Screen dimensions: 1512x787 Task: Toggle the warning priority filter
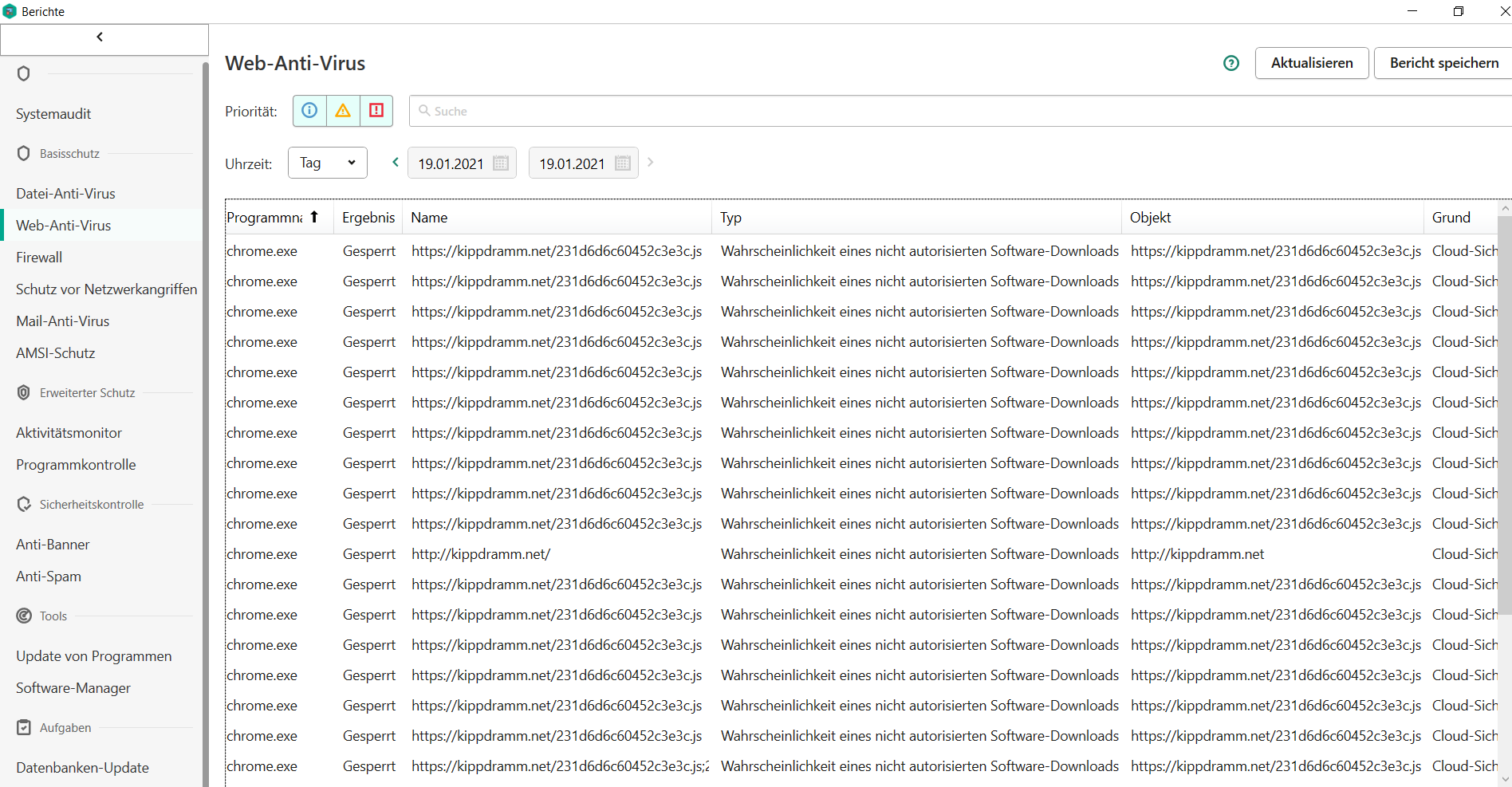point(343,111)
